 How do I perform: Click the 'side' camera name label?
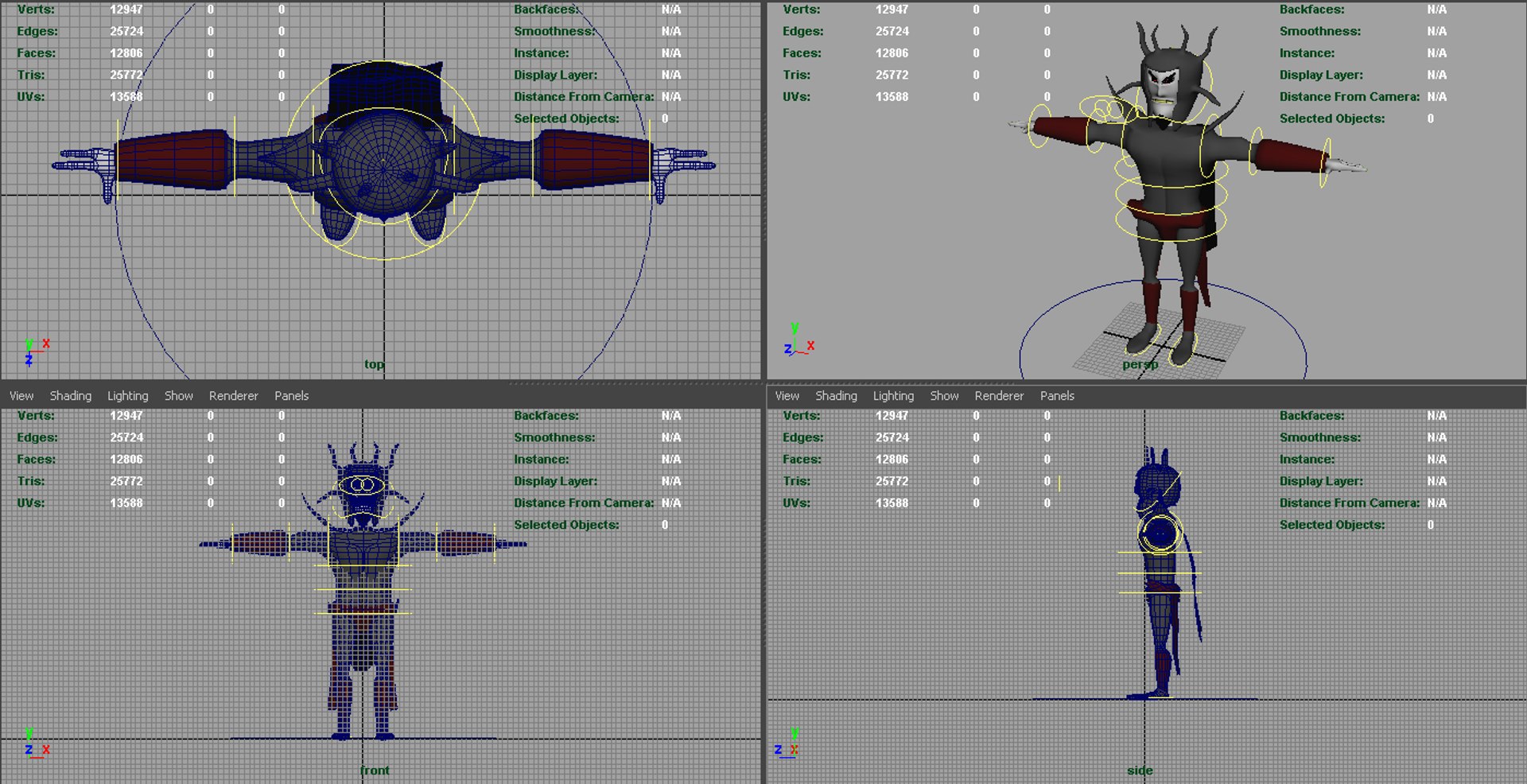tap(1140, 770)
